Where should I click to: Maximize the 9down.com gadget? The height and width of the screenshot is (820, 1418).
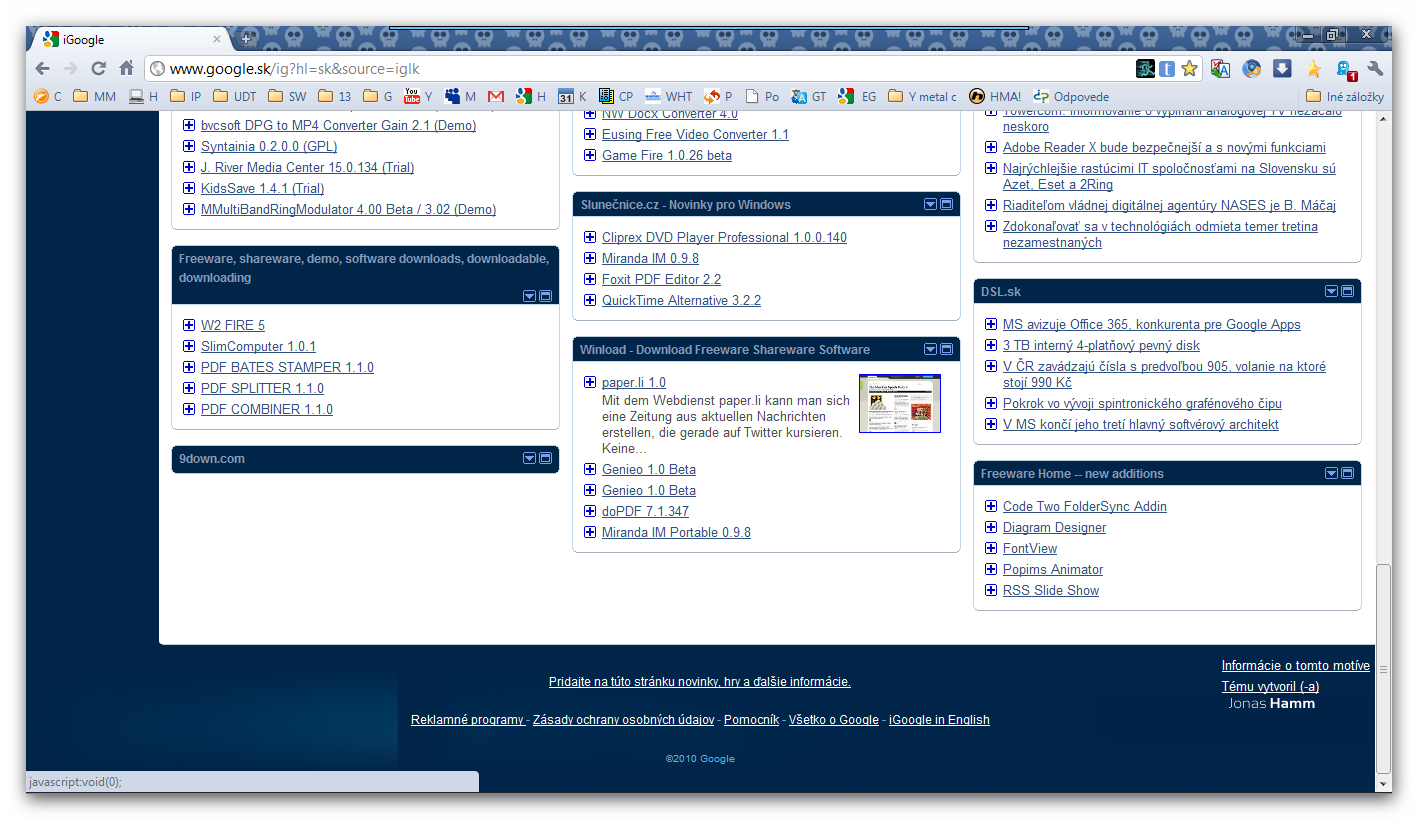[x=545, y=458]
